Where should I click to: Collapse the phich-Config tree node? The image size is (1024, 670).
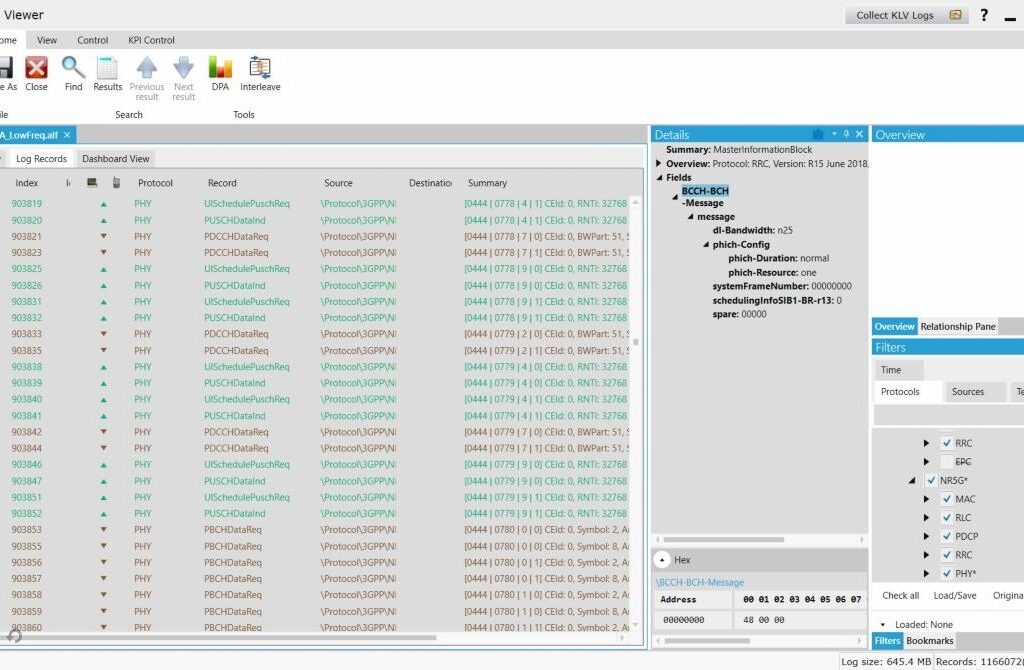tap(705, 245)
